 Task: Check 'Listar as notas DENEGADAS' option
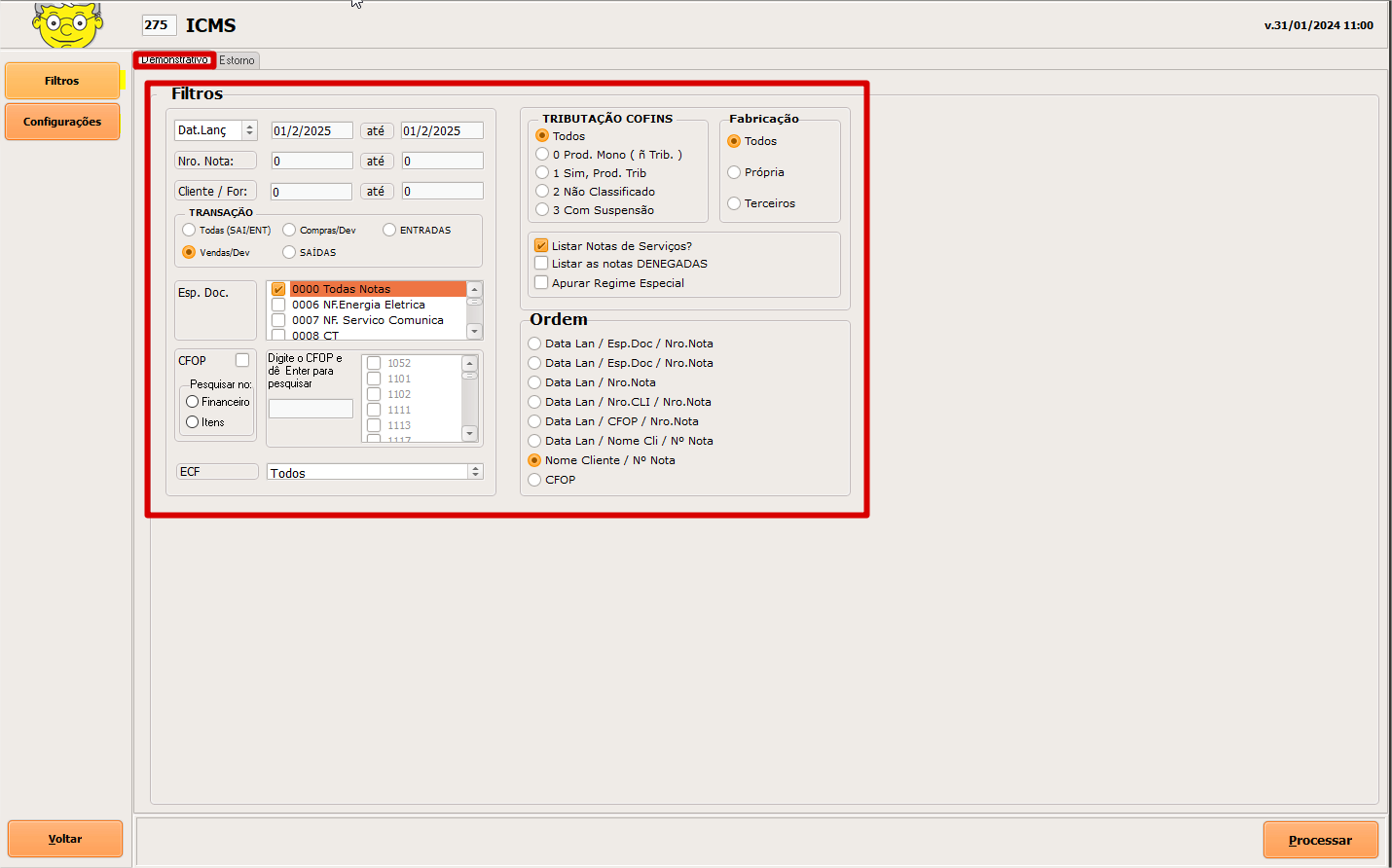(541, 264)
